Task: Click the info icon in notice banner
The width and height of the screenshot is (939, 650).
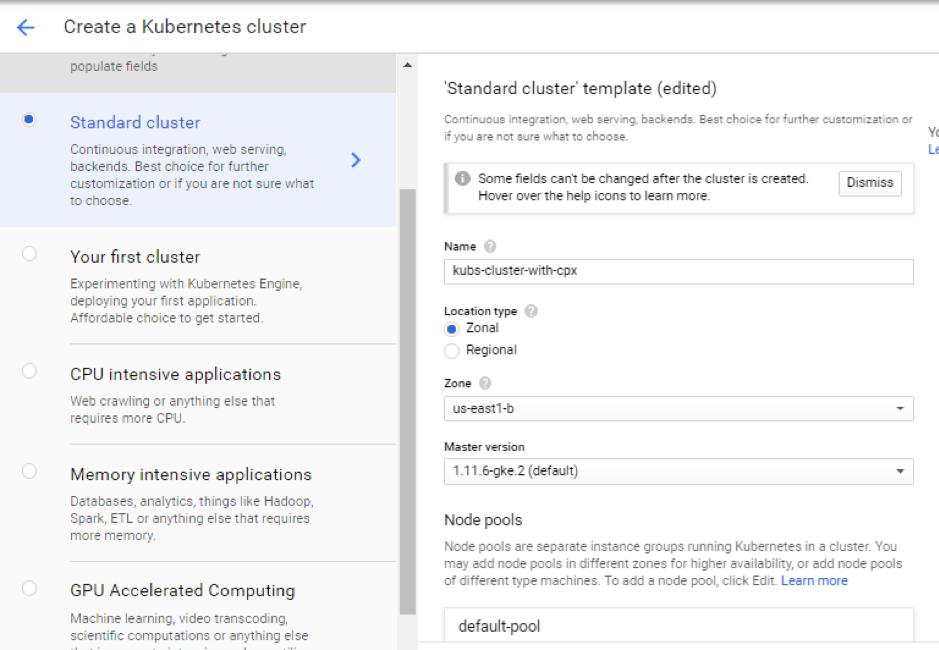Action: coord(462,179)
